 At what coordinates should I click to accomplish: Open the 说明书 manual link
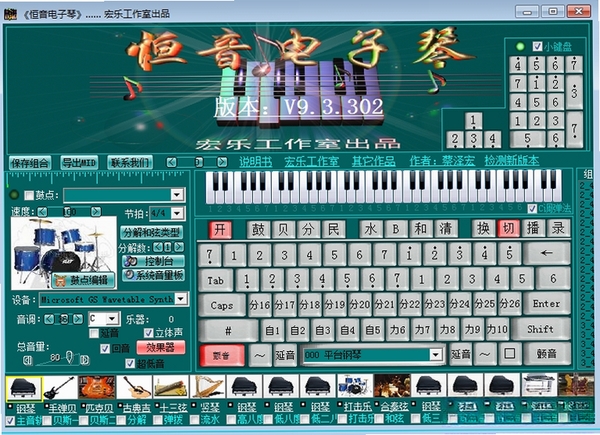click(x=256, y=162)
